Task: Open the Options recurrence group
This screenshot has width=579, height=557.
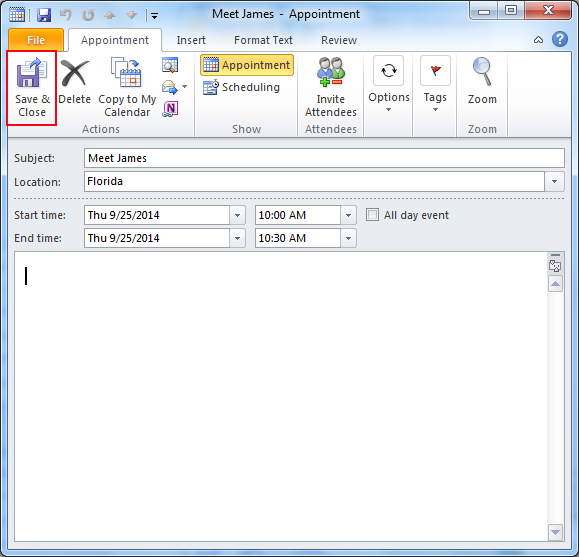Action: pos(389,85)
